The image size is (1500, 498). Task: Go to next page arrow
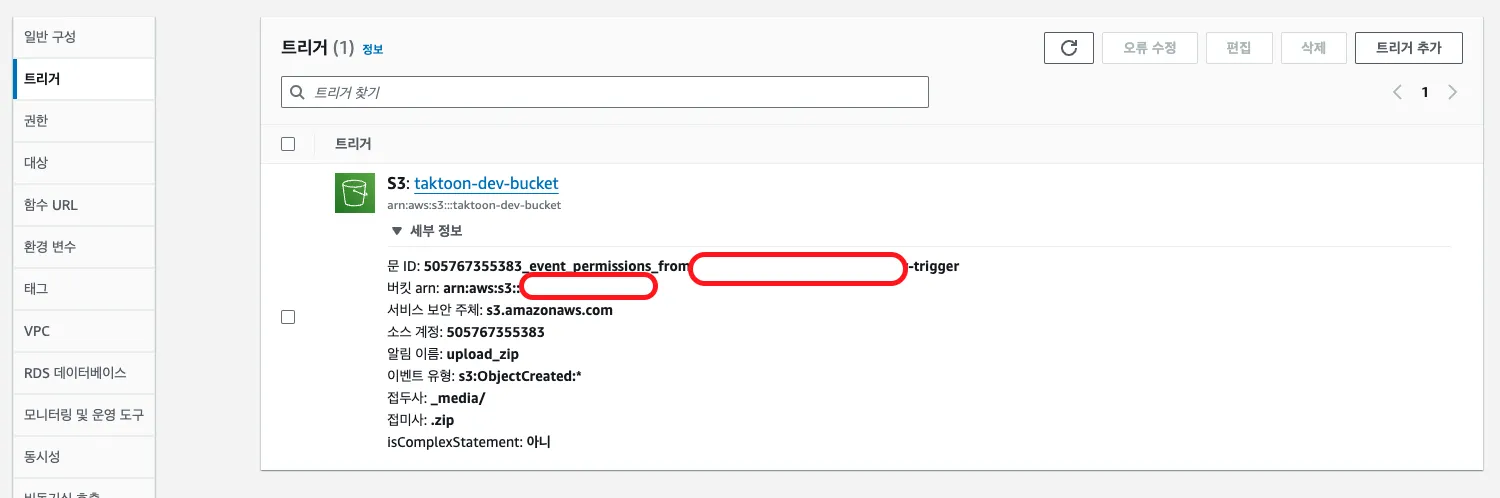pyautogui.click(x=1452, y=92)
